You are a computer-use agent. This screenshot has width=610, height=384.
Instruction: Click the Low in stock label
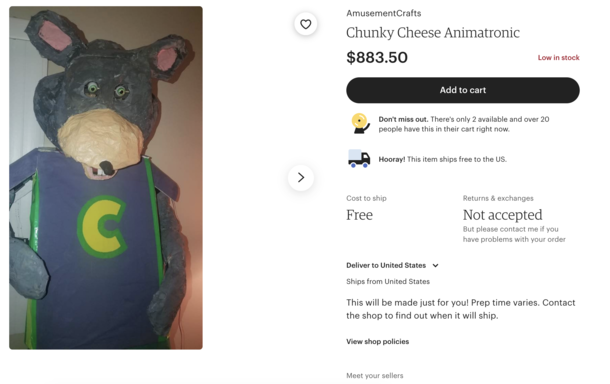(559, 58)
